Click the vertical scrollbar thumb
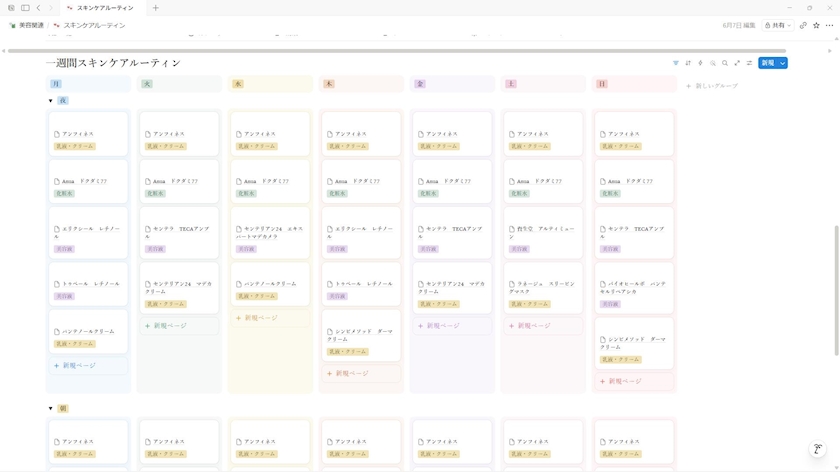This screenshot has width=840, height=472. [x=836, y=290]
